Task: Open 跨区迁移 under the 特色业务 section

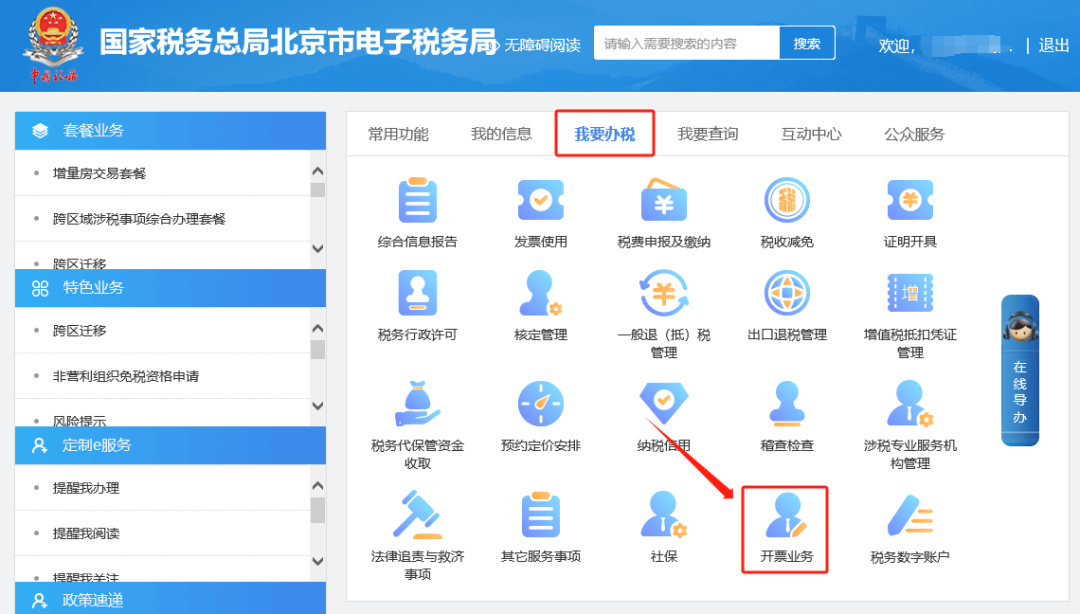Action: pos(79,331)
